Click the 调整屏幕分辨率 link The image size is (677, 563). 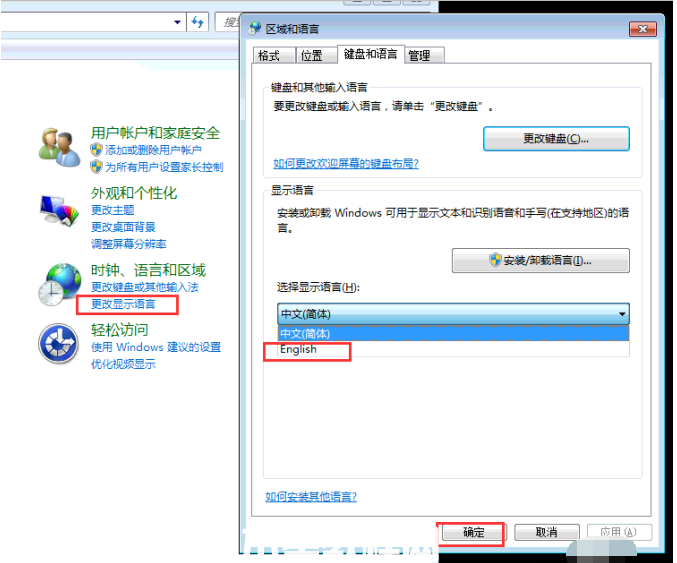click(x=129, y=244)
